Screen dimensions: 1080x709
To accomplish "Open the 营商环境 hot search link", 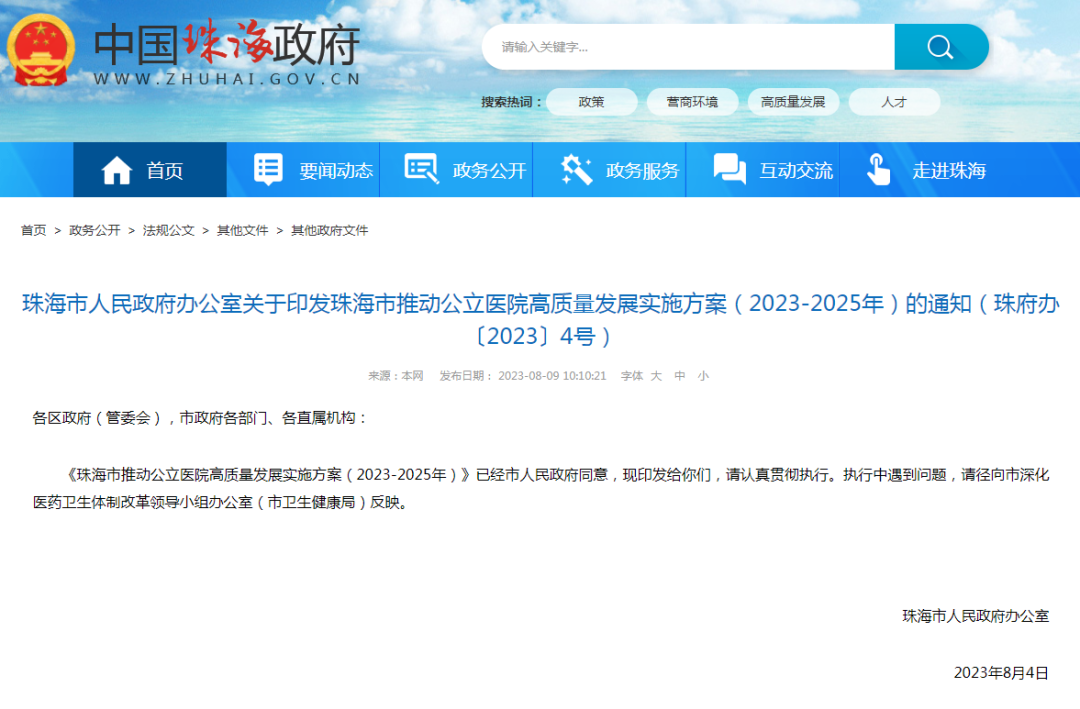I will 692,101.
